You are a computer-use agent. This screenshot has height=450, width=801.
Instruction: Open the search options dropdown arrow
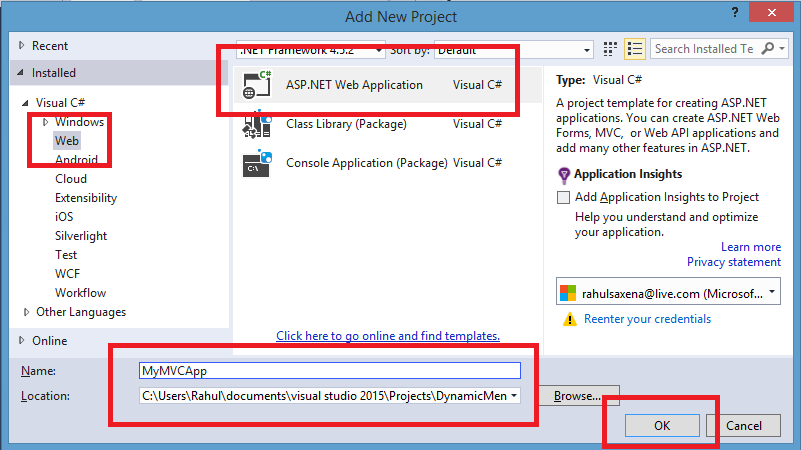click(782, 49)
